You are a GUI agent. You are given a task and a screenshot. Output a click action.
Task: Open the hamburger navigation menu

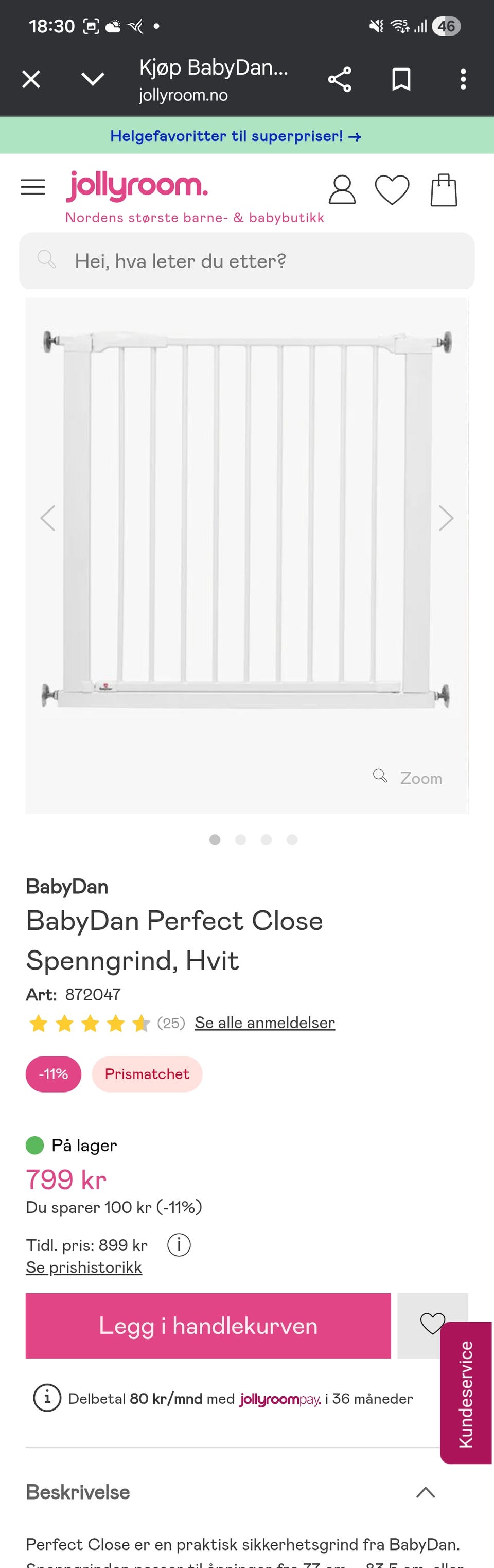coord(33,187)
